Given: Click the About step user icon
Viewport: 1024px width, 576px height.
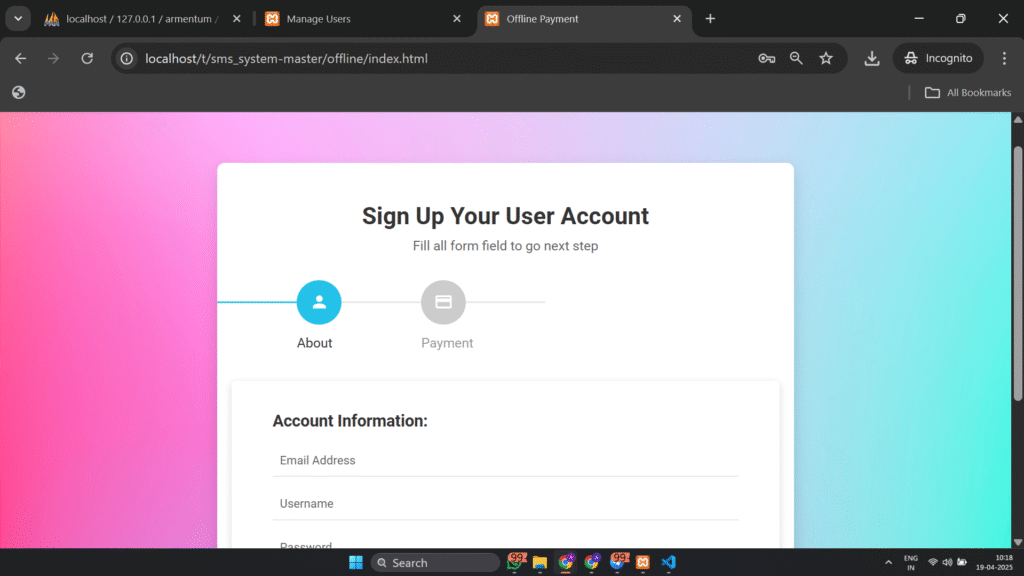Looking at the screenshot, I should pos(319,302).
